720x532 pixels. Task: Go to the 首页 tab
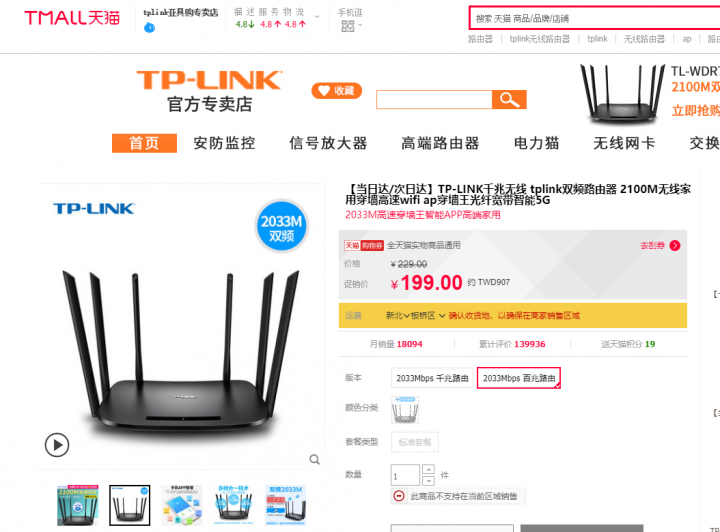pos(144,143)
